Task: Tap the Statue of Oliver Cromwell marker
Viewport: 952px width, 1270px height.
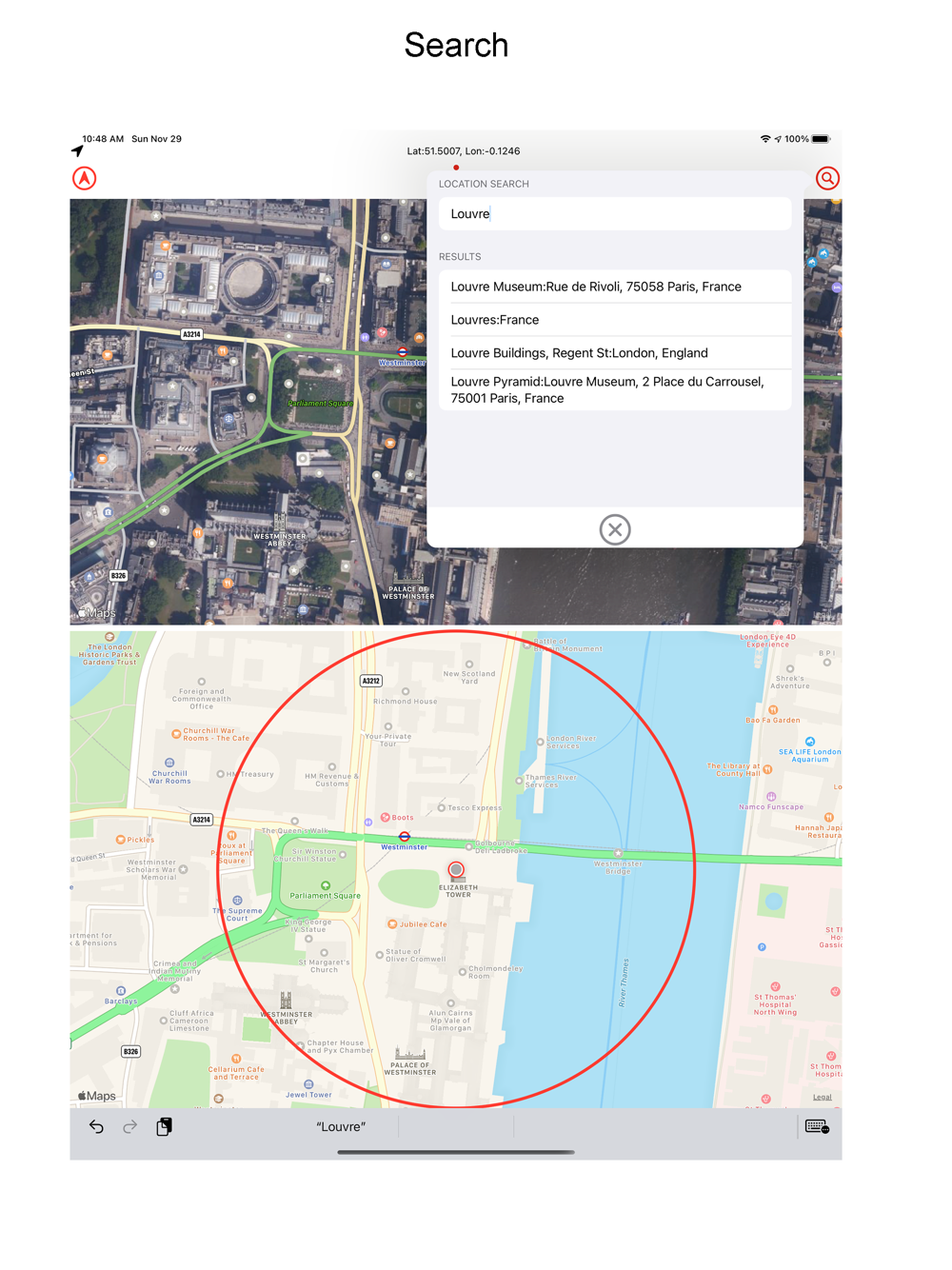Action: 380,955
